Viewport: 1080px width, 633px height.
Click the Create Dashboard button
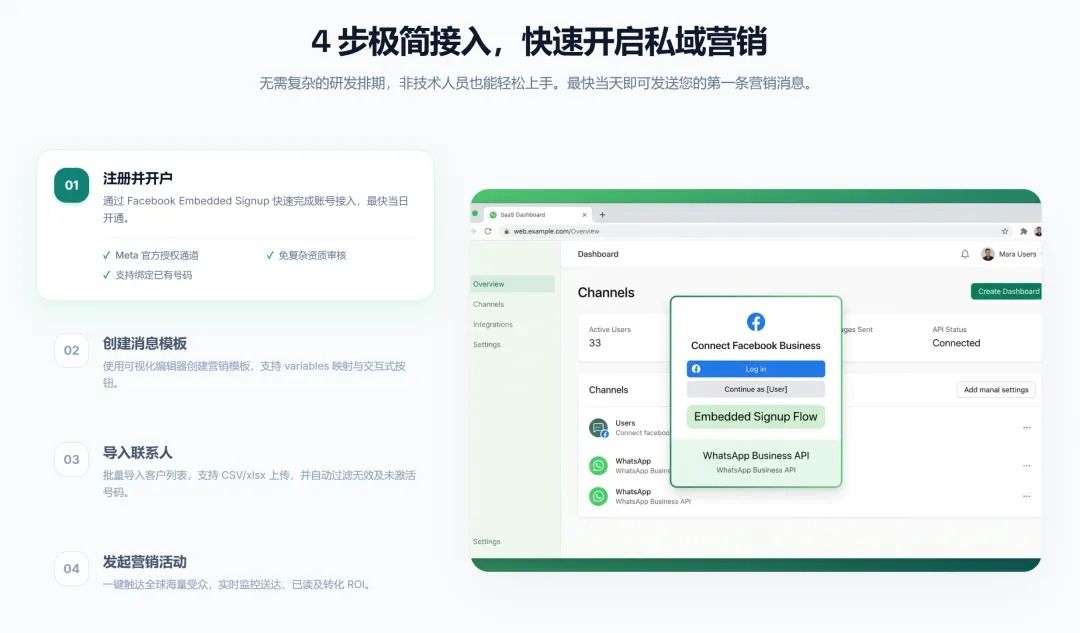point(1006,291)
